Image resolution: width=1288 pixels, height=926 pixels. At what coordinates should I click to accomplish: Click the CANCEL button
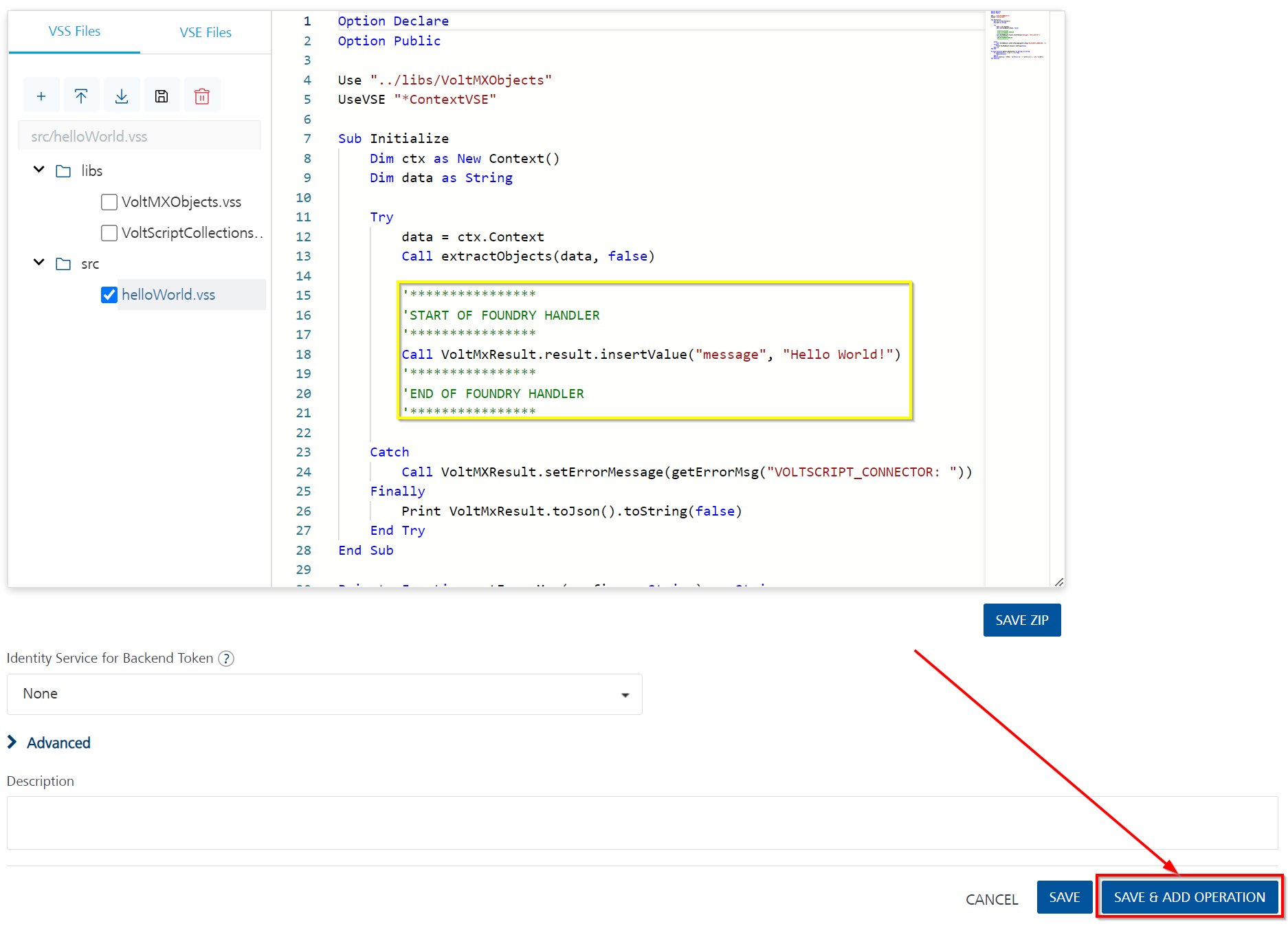pyautogui.click(x=992, y=899)
